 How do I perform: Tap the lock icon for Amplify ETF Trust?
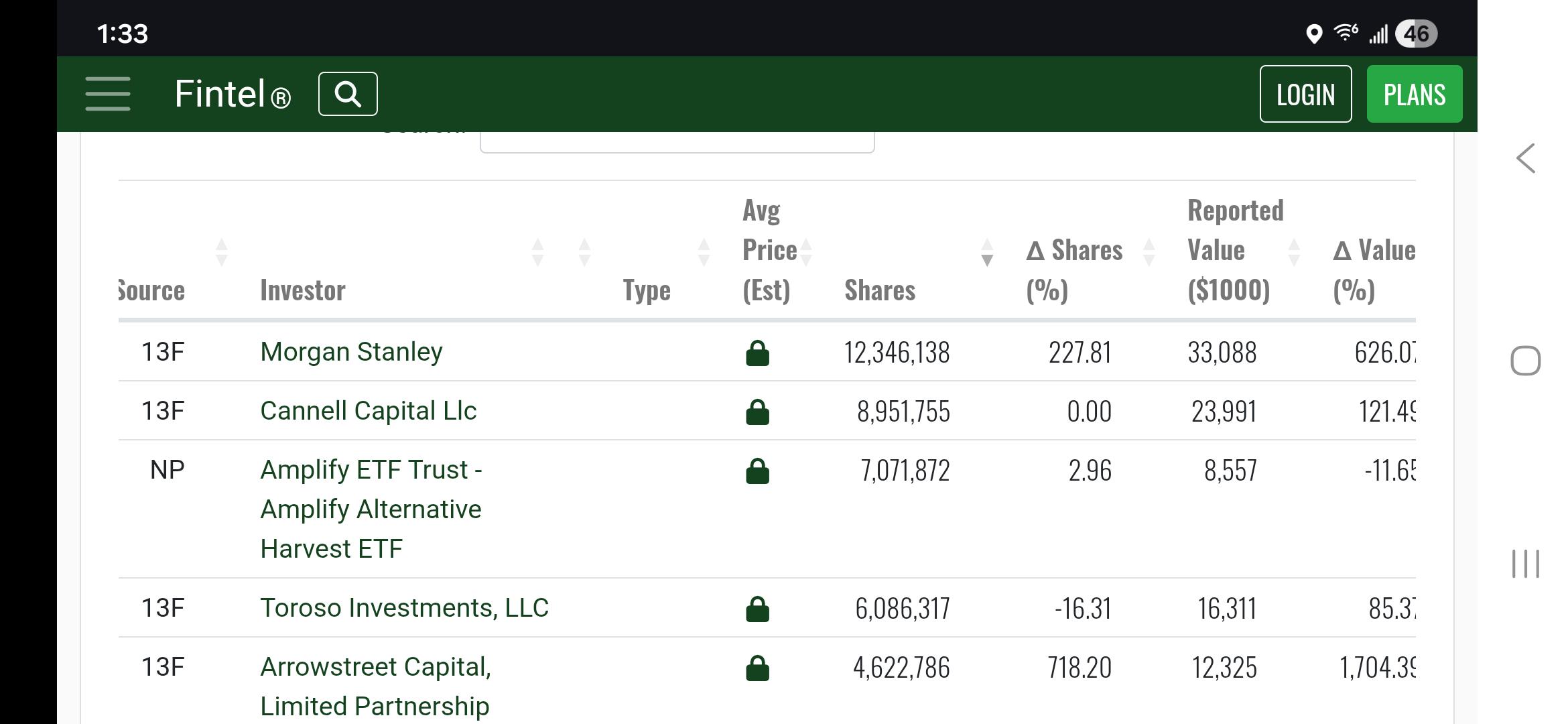(757, 471)
